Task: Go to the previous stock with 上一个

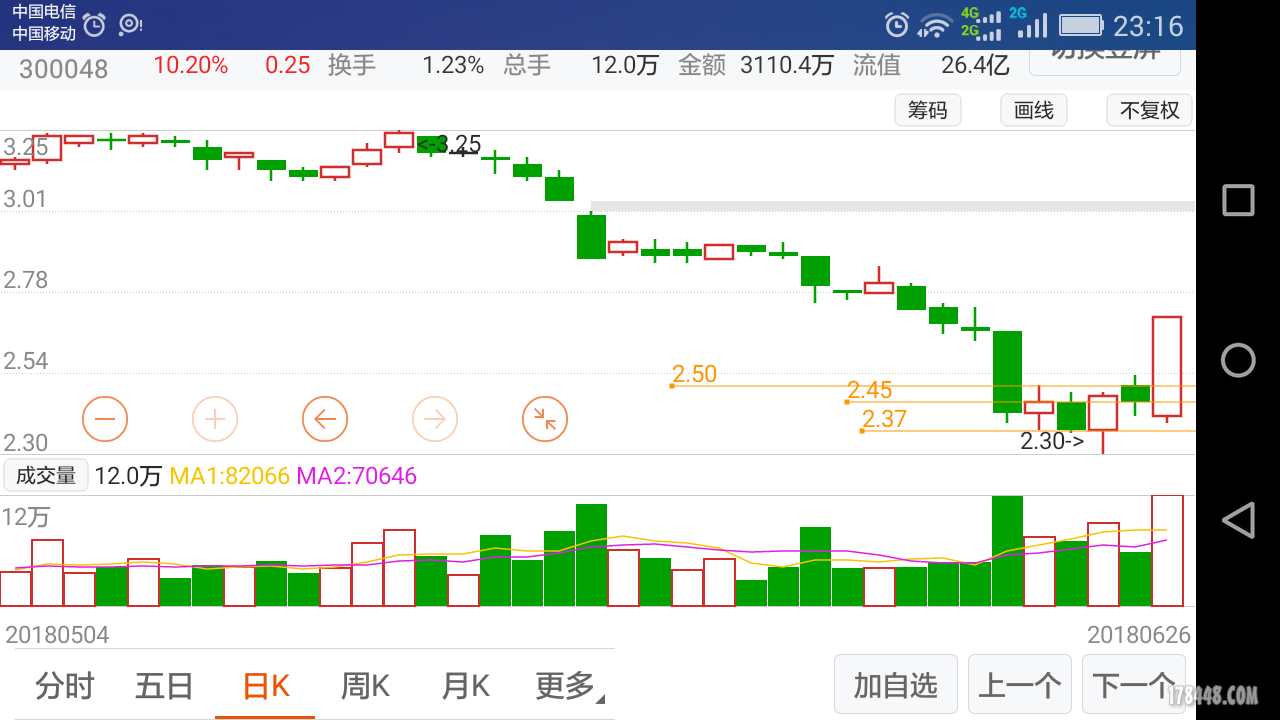Action: point(1020,685)
